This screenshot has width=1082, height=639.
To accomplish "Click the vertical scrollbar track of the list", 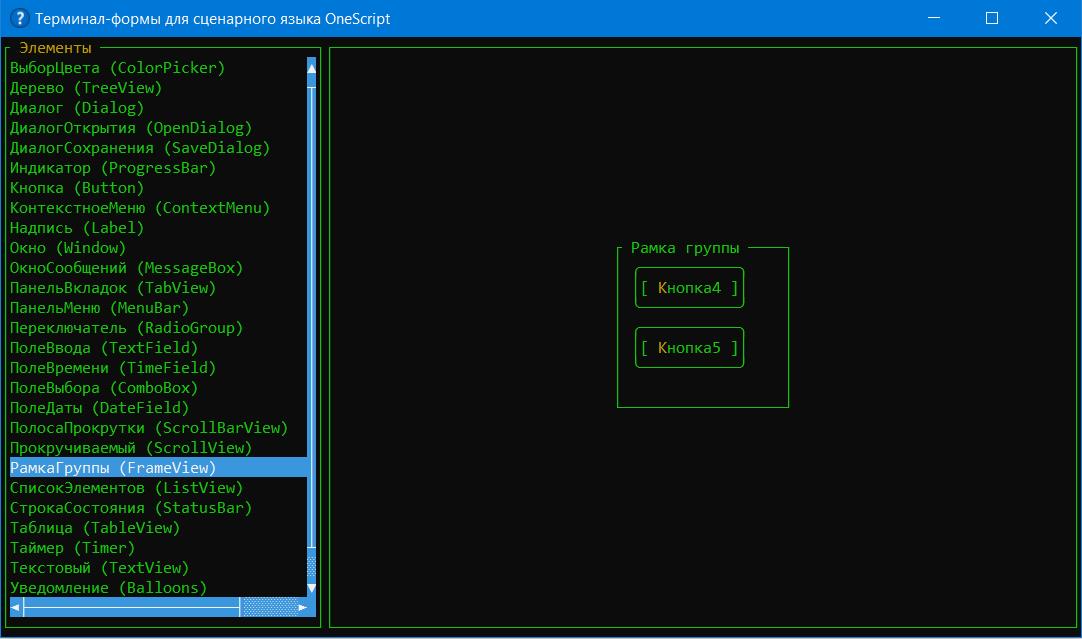I will coord(311,320).
